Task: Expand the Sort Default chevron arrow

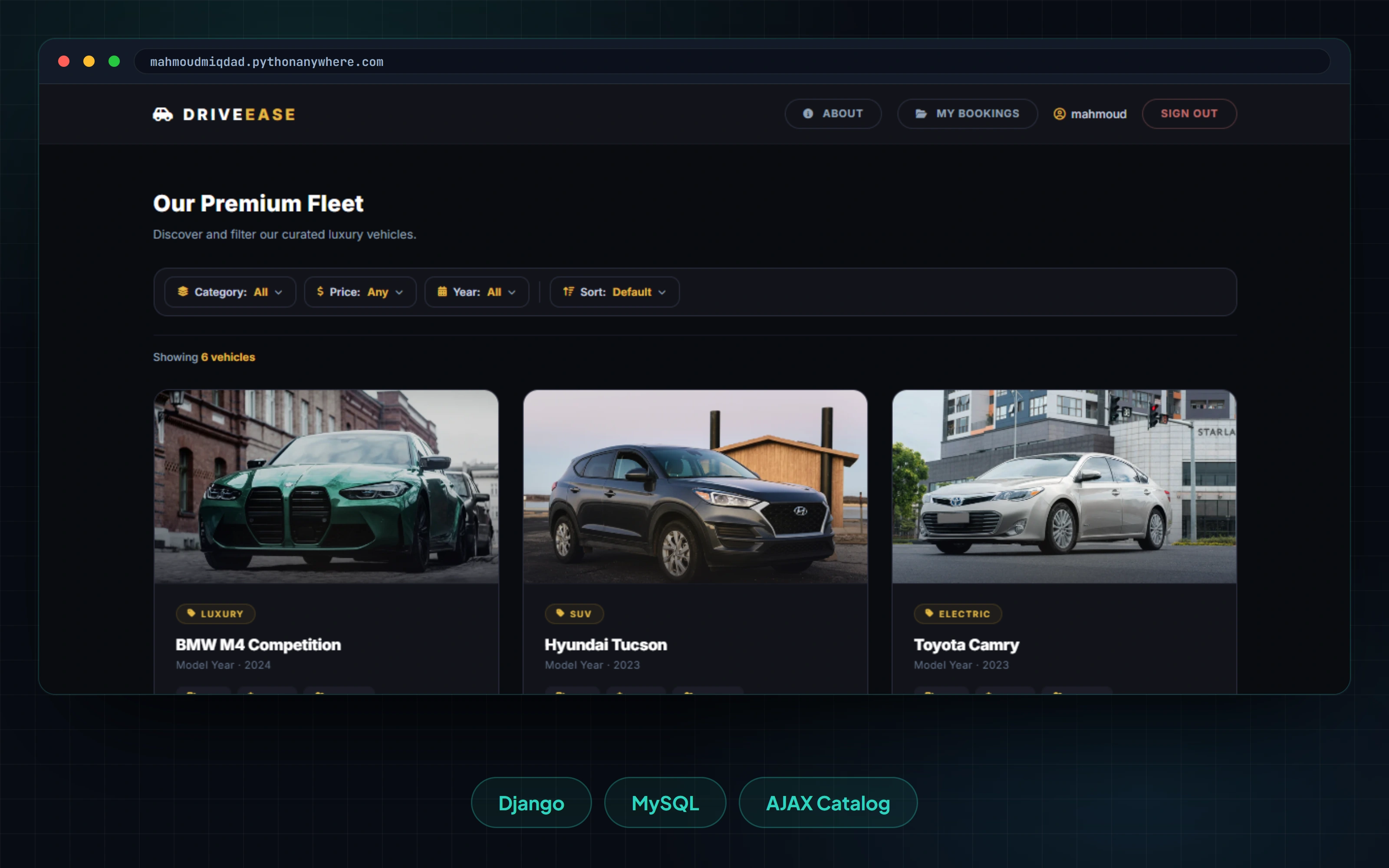Action: click(662, 292)
